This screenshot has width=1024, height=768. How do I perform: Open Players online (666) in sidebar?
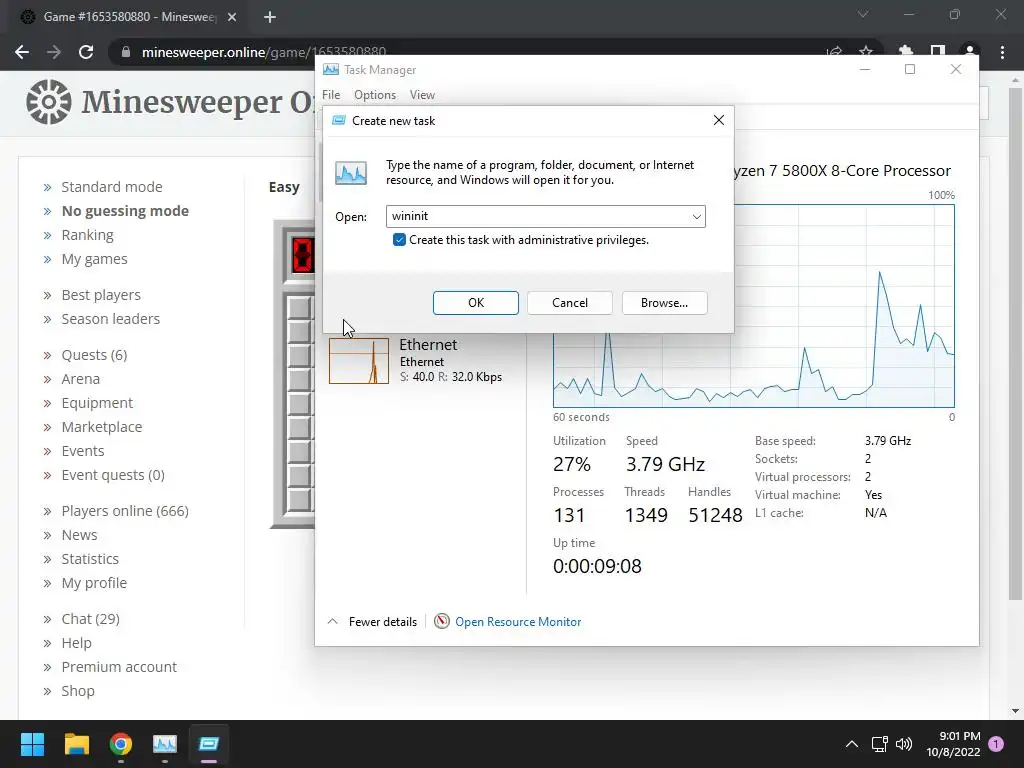coord(125,511)
